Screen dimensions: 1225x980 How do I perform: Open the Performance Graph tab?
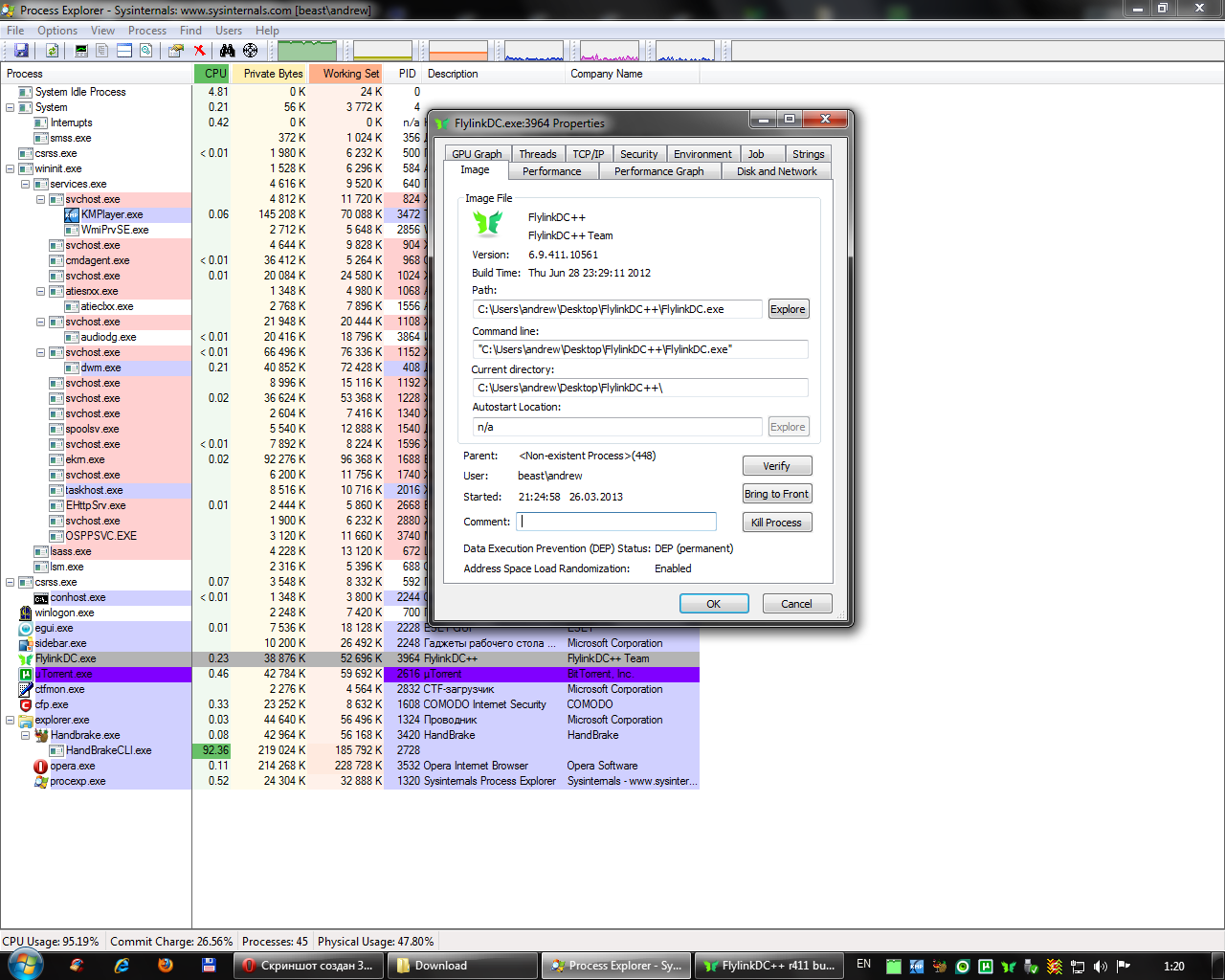pyautogui.click(x=658, y=171)
